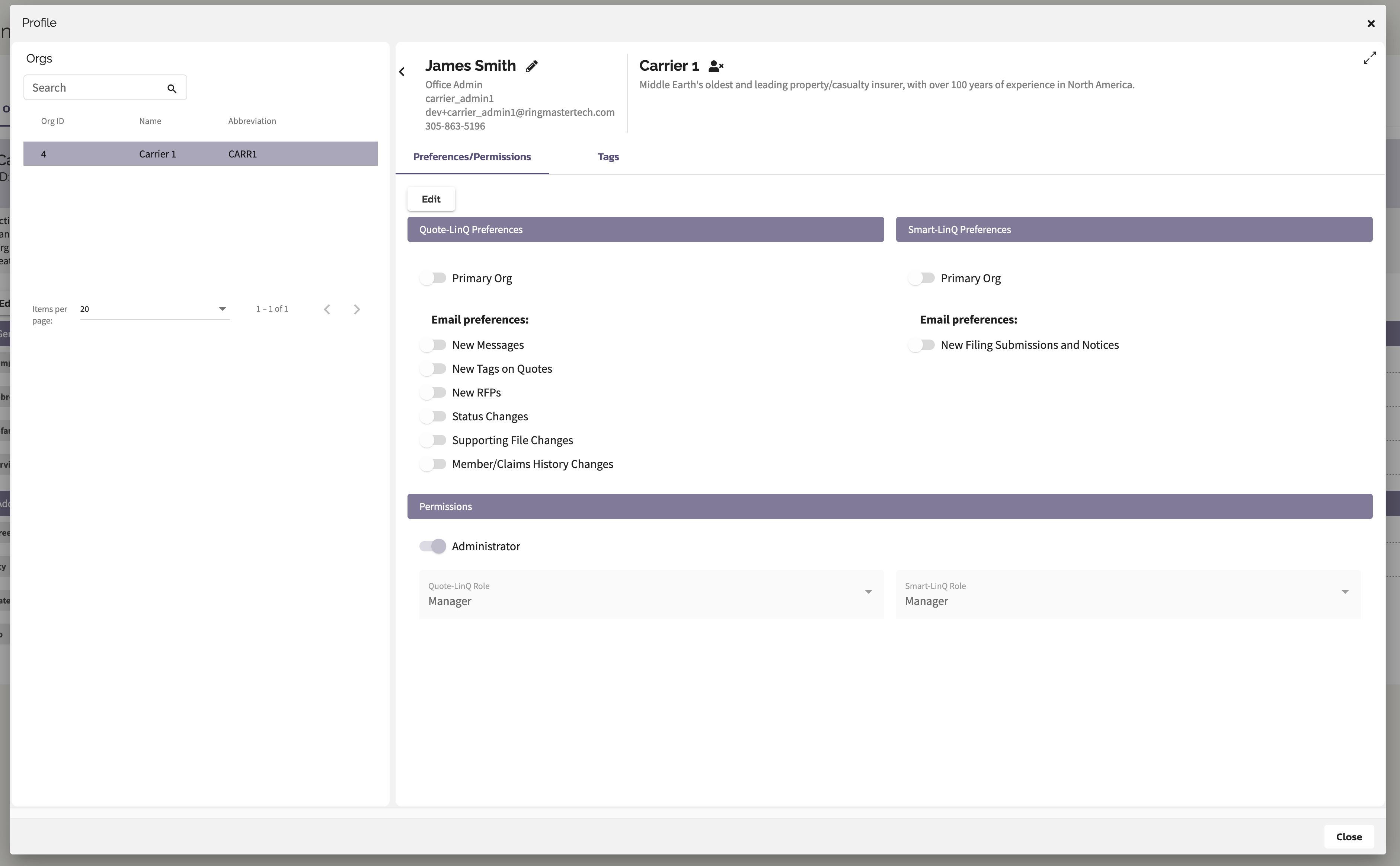Viewport: 1400px width, 866px height.
Task: Switch to the Tags tab
Action: [x=608, y=157]
